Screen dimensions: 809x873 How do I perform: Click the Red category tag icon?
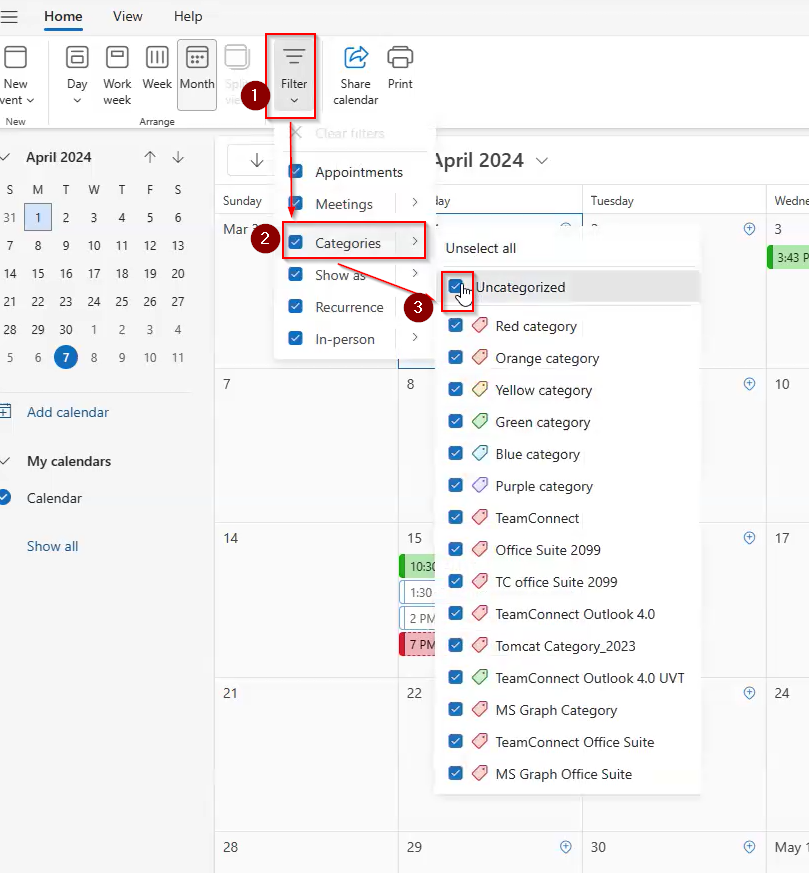click(x=480, y=325)
